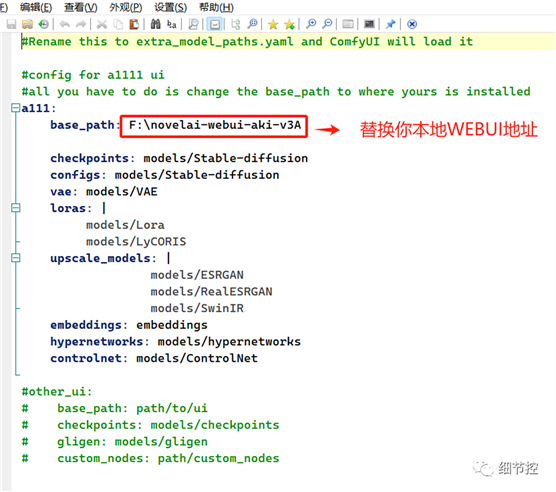Open the 帮助(H) menu
556x492 pixels.
(216, 7)
